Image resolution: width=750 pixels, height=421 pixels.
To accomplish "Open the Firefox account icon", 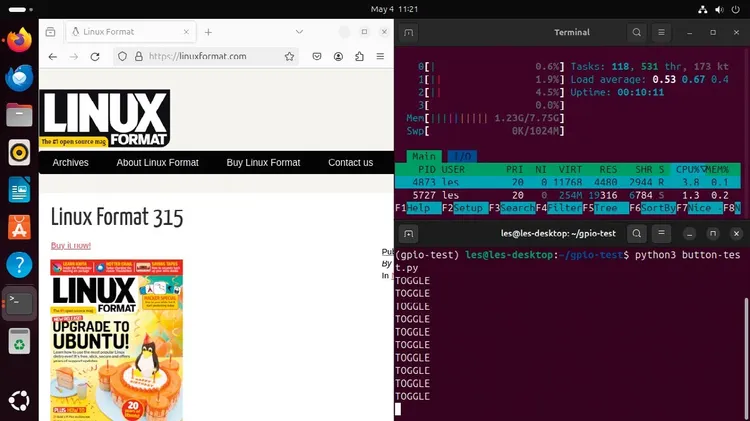I will point(338,56).
